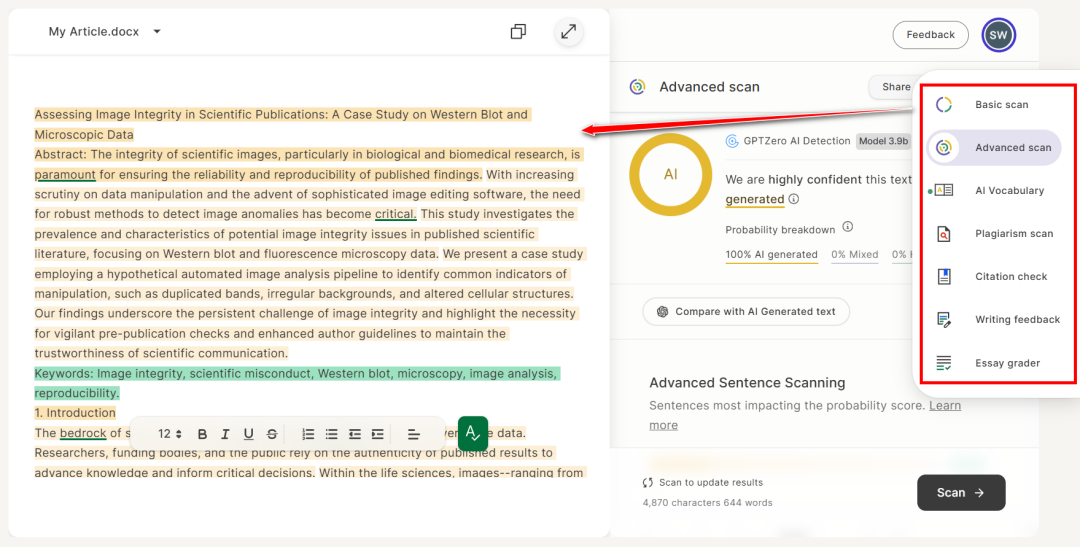
Task: Toggle strikethrough formatting
Action: [x=272, y=434]
